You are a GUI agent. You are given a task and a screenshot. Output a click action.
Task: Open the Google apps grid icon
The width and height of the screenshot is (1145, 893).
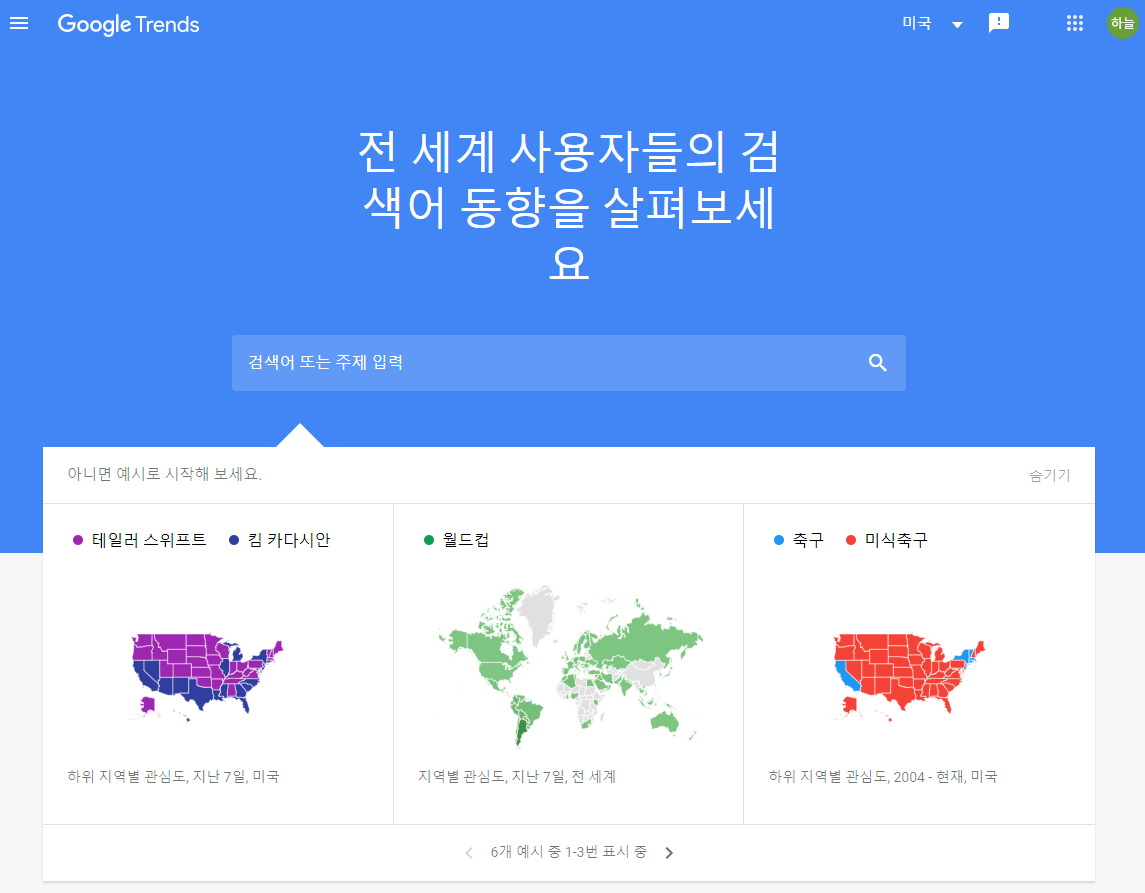click(1074, 23)
